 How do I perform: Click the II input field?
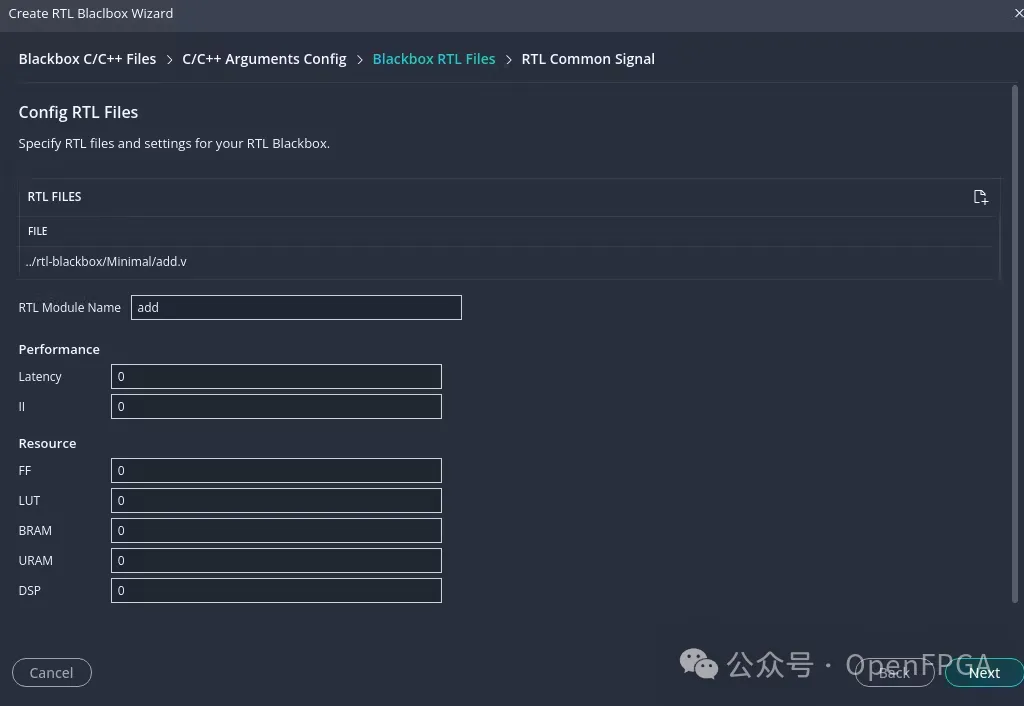[276, 407]
